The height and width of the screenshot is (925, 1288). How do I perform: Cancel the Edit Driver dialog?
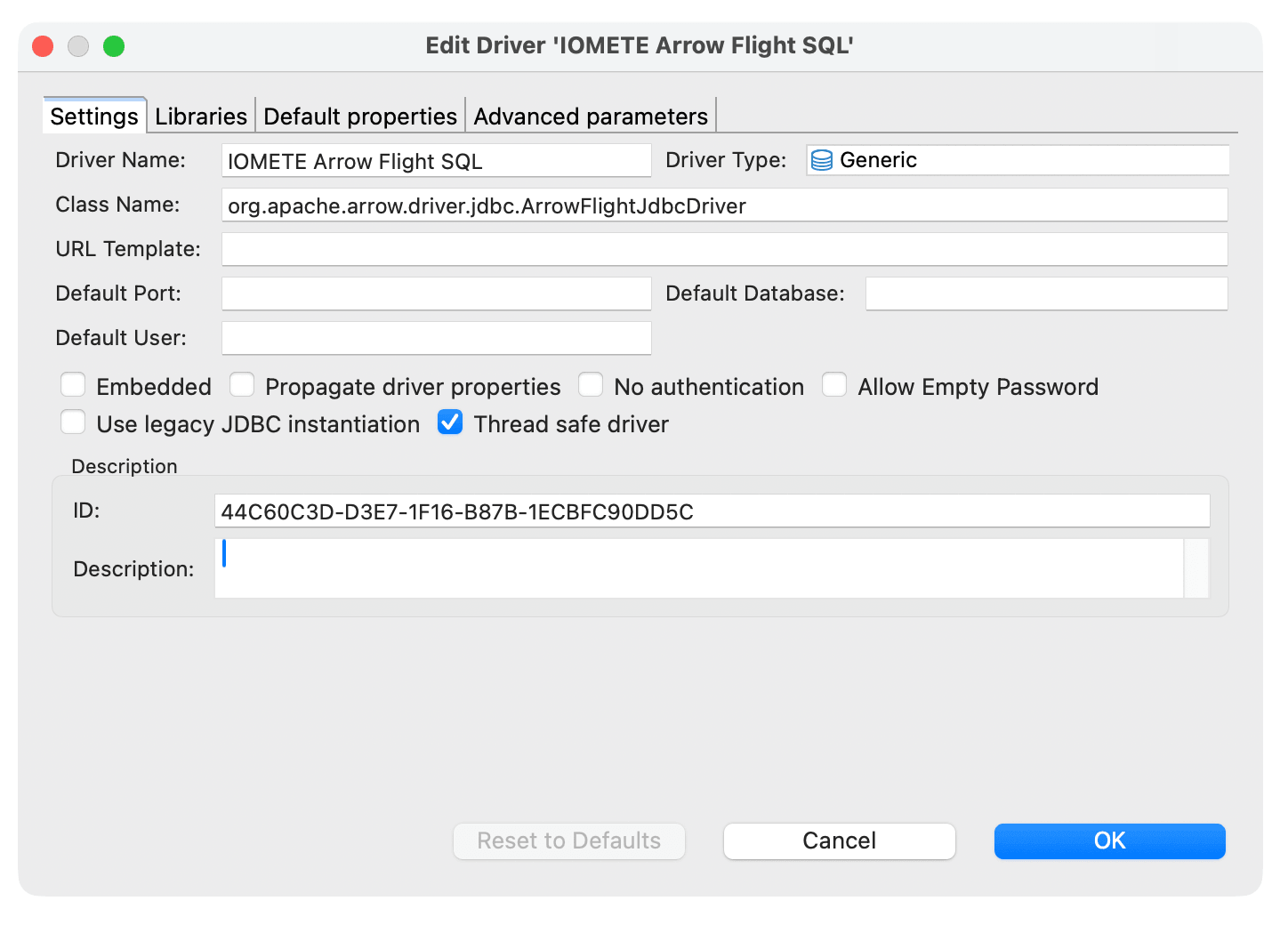point(840,841)
